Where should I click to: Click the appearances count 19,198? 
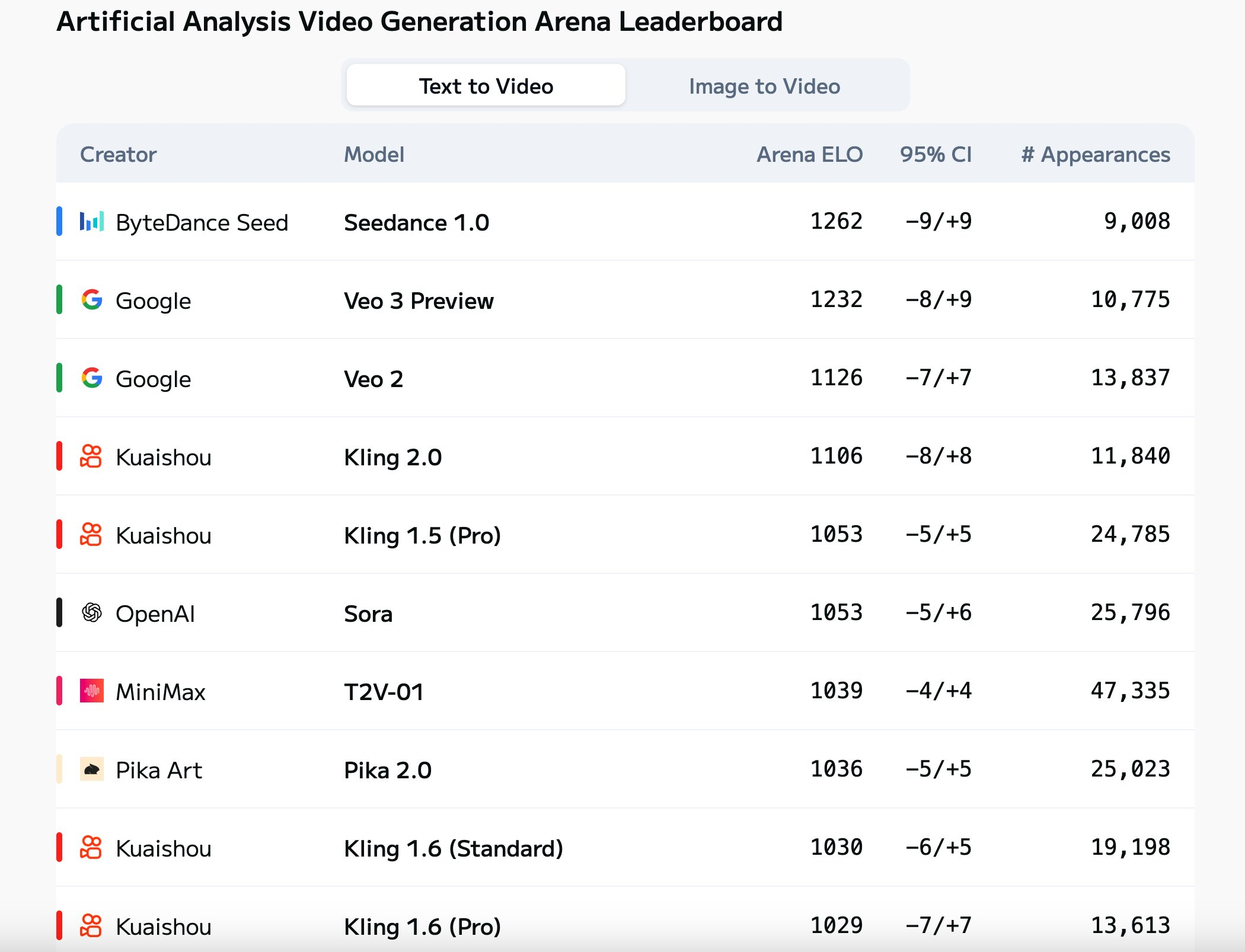[1131, 848]
